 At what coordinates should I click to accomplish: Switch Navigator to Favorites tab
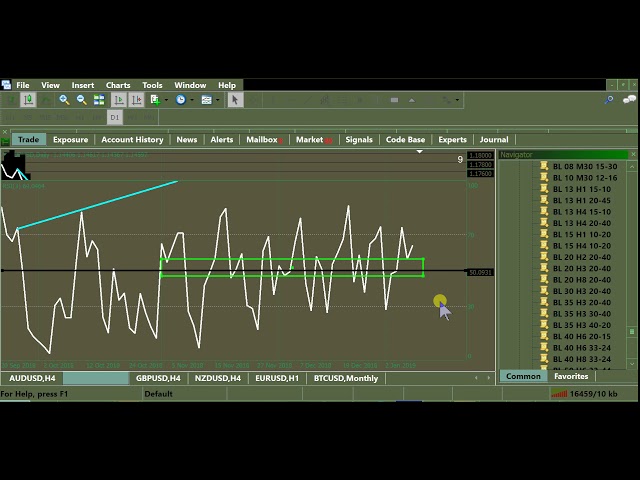[571, 377]
